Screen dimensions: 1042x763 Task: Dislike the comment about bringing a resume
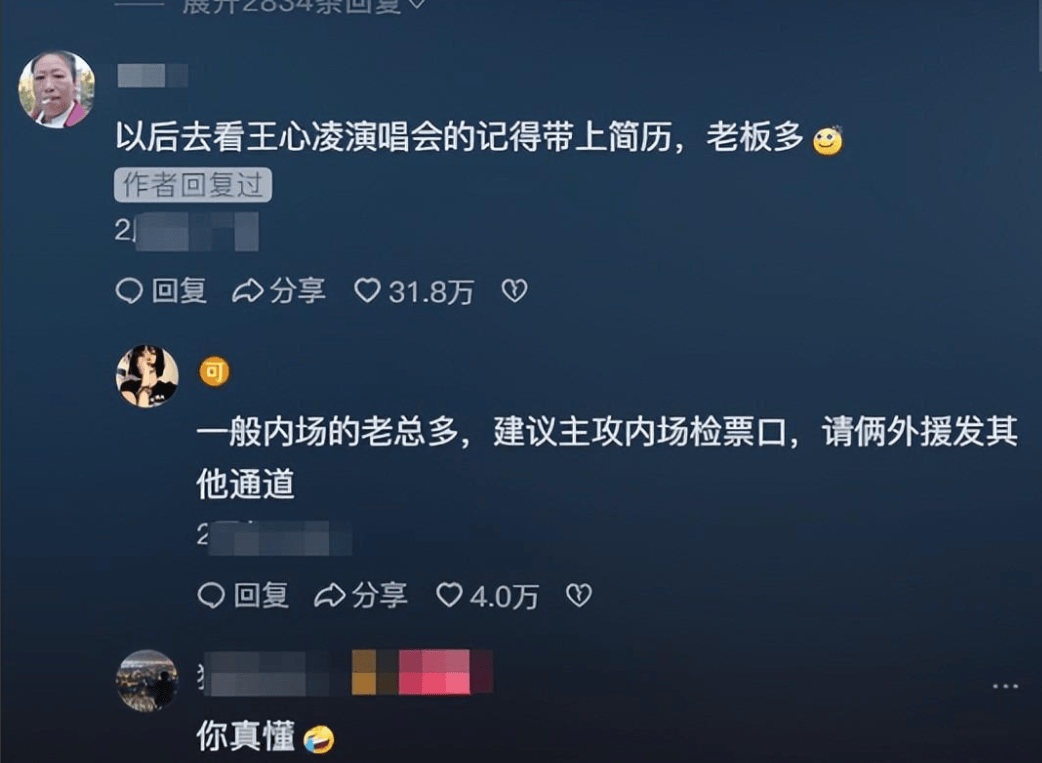[514, 290]
